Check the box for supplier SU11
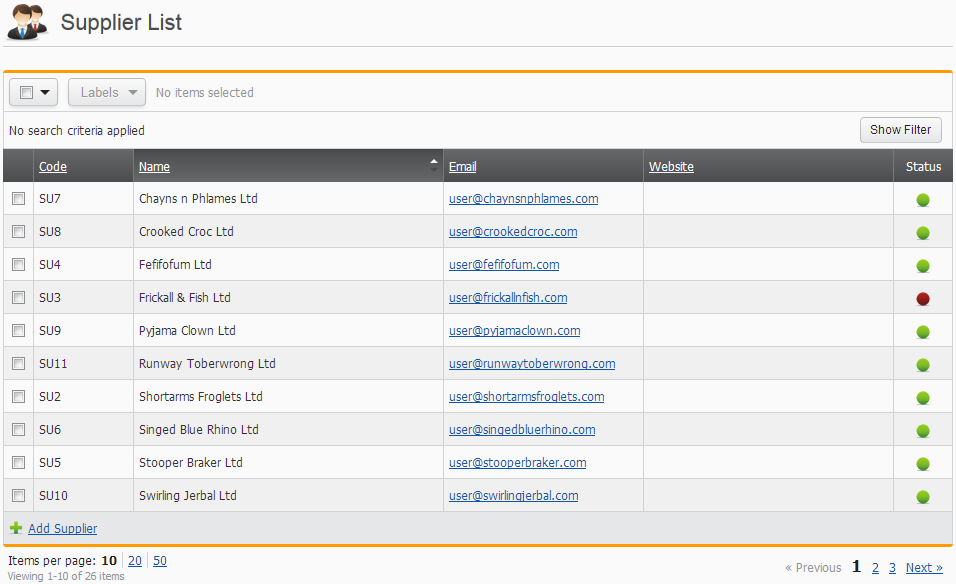Image resolution: width=956 pixels, height=584 pixels. [19, 363]
